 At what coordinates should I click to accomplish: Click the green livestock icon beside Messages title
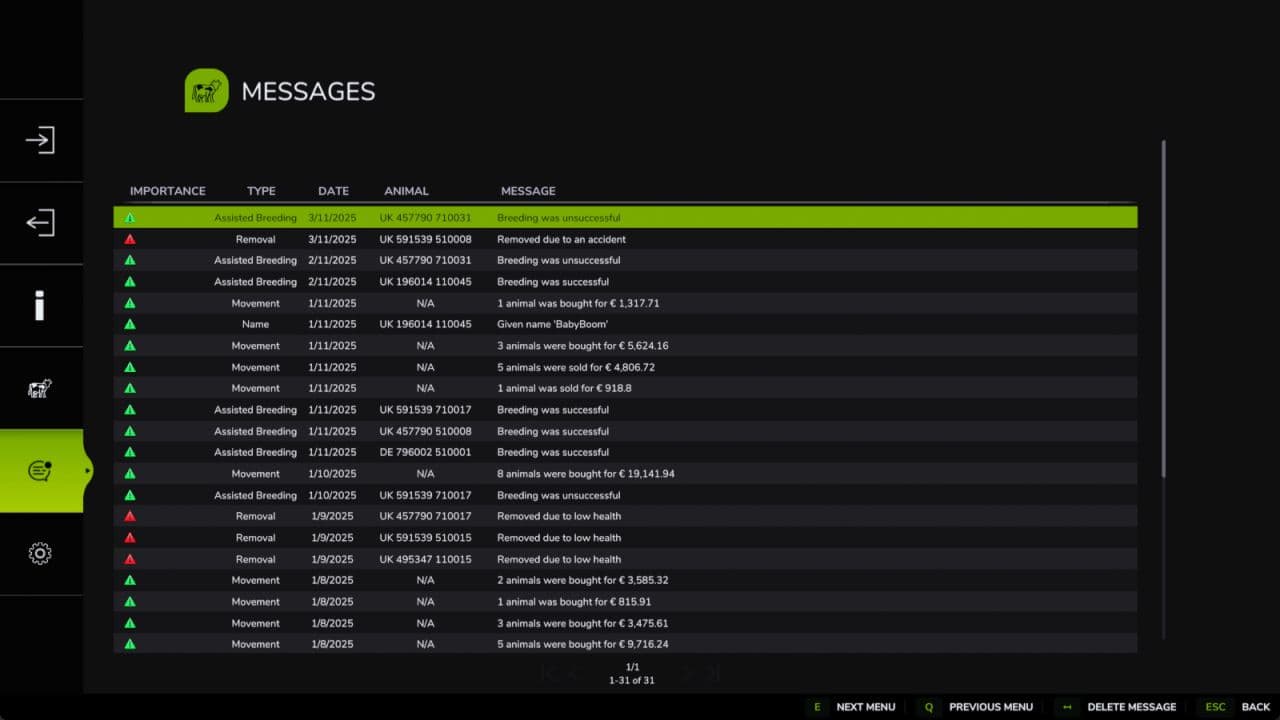click(x=207, y=91)
